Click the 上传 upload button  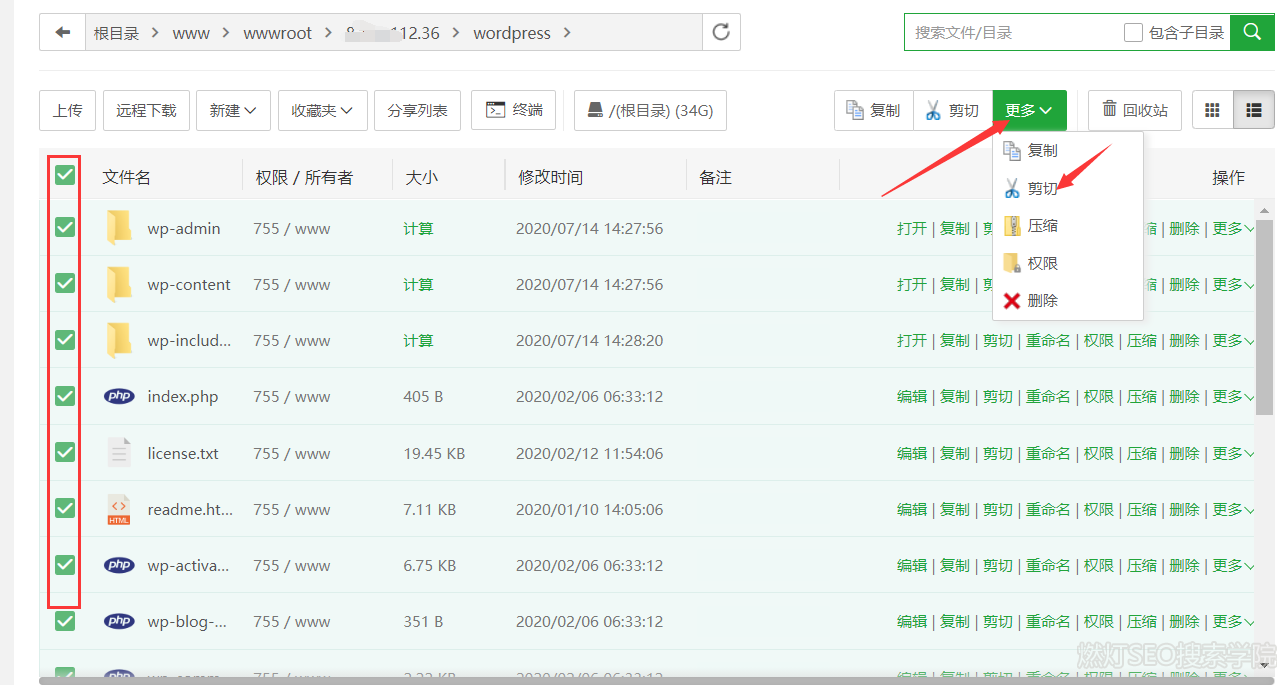(67, 110)
